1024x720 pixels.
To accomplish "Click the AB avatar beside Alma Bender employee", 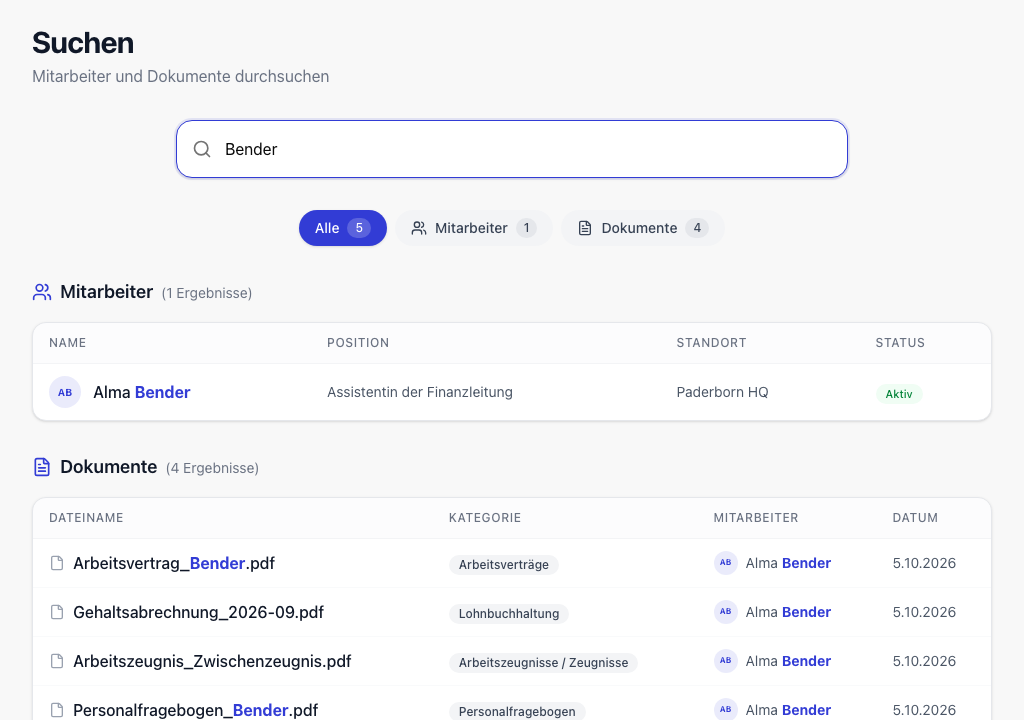I will [x=65, y=392].
